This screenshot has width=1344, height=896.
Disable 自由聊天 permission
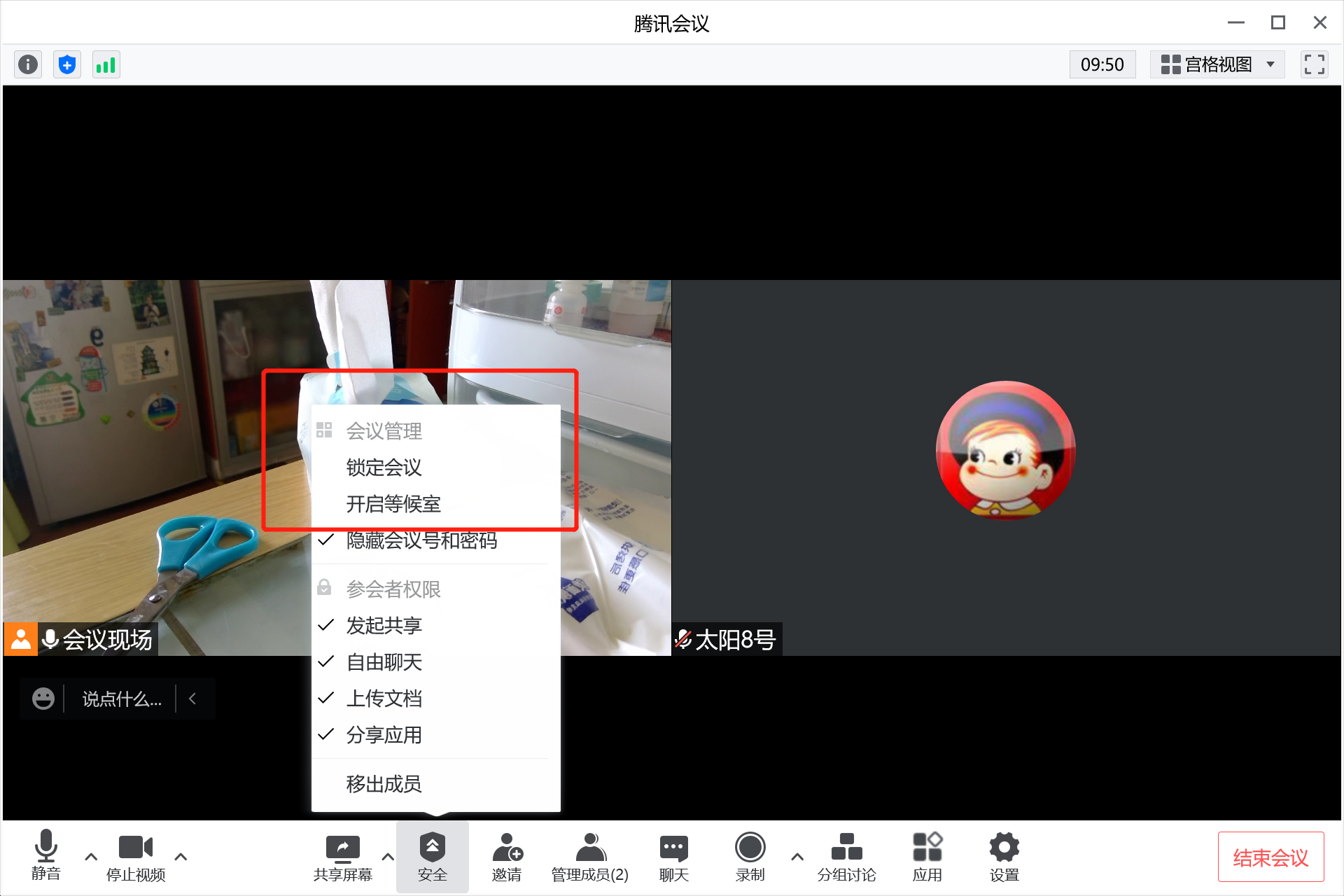384,661
